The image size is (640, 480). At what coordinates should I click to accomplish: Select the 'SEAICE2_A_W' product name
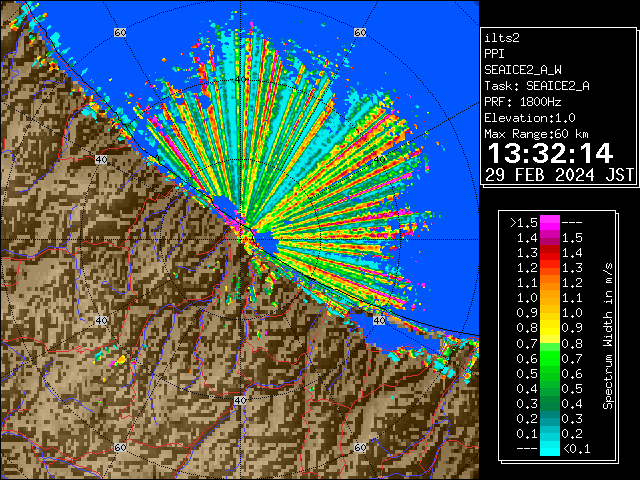point(523,70)
